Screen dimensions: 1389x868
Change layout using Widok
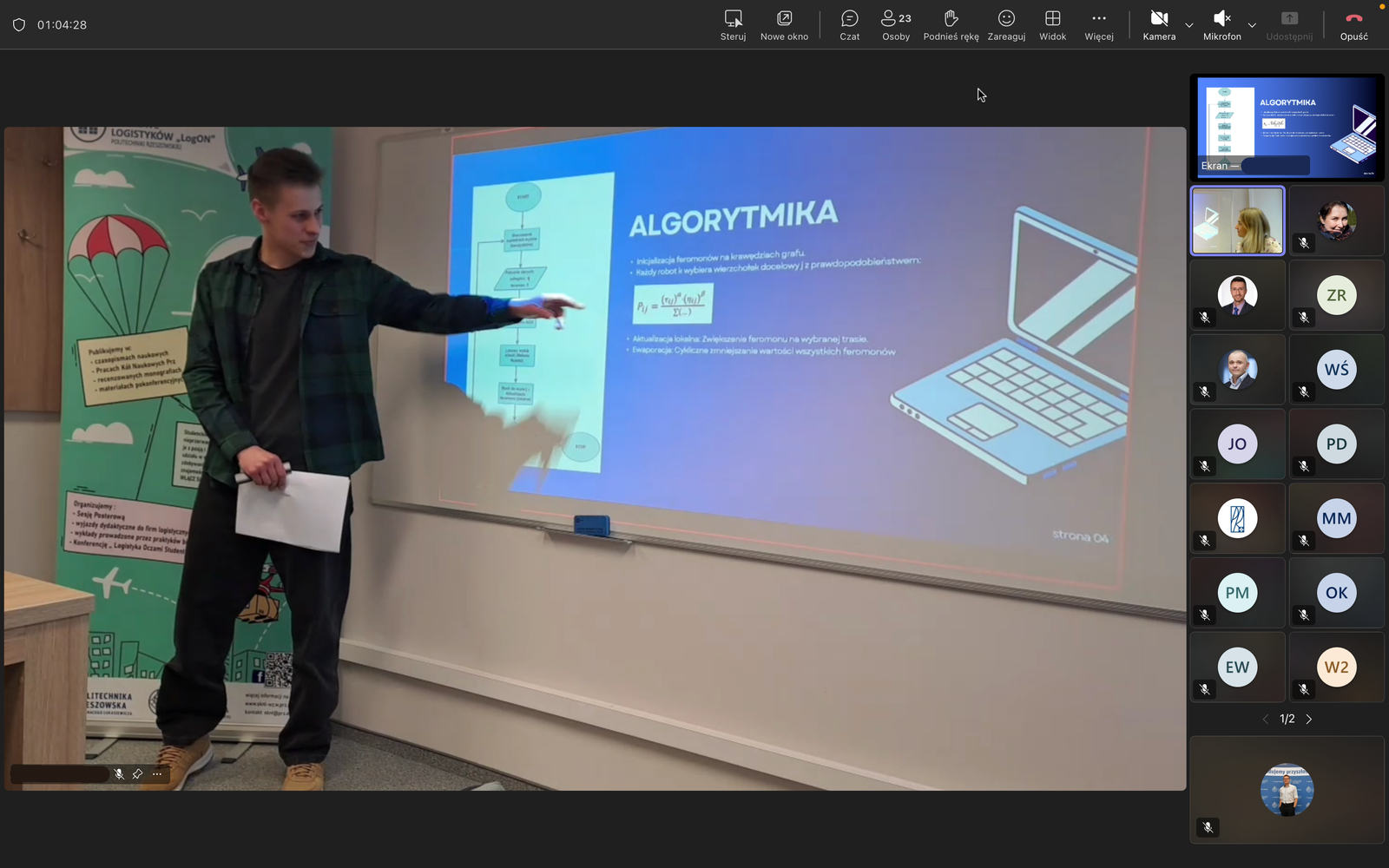pyautogui.click(x=1052, y=24)
